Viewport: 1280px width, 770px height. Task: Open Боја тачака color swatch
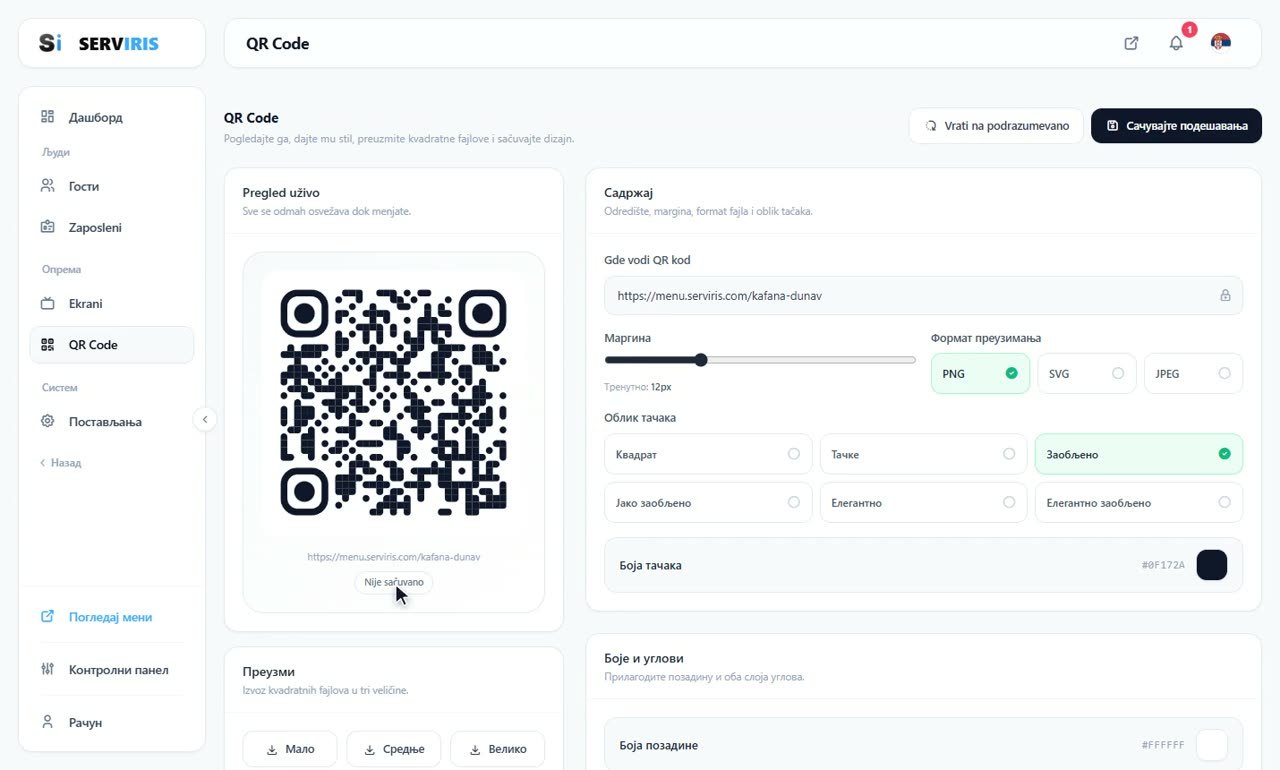1212,565
